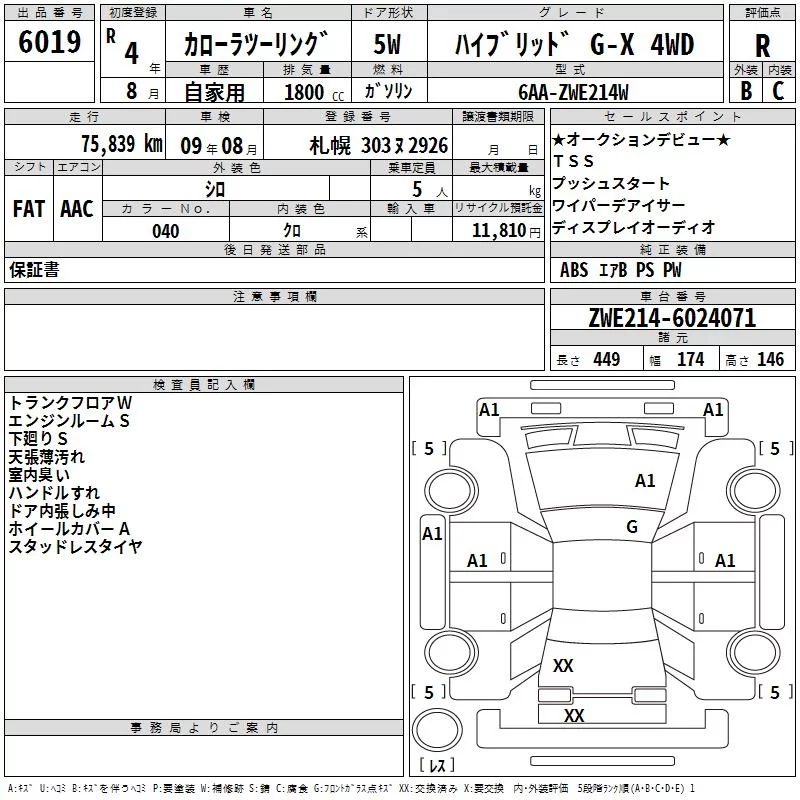Click the XX mark on the rear bumper
Screen dimensions: 800x800
pos(574,716)
